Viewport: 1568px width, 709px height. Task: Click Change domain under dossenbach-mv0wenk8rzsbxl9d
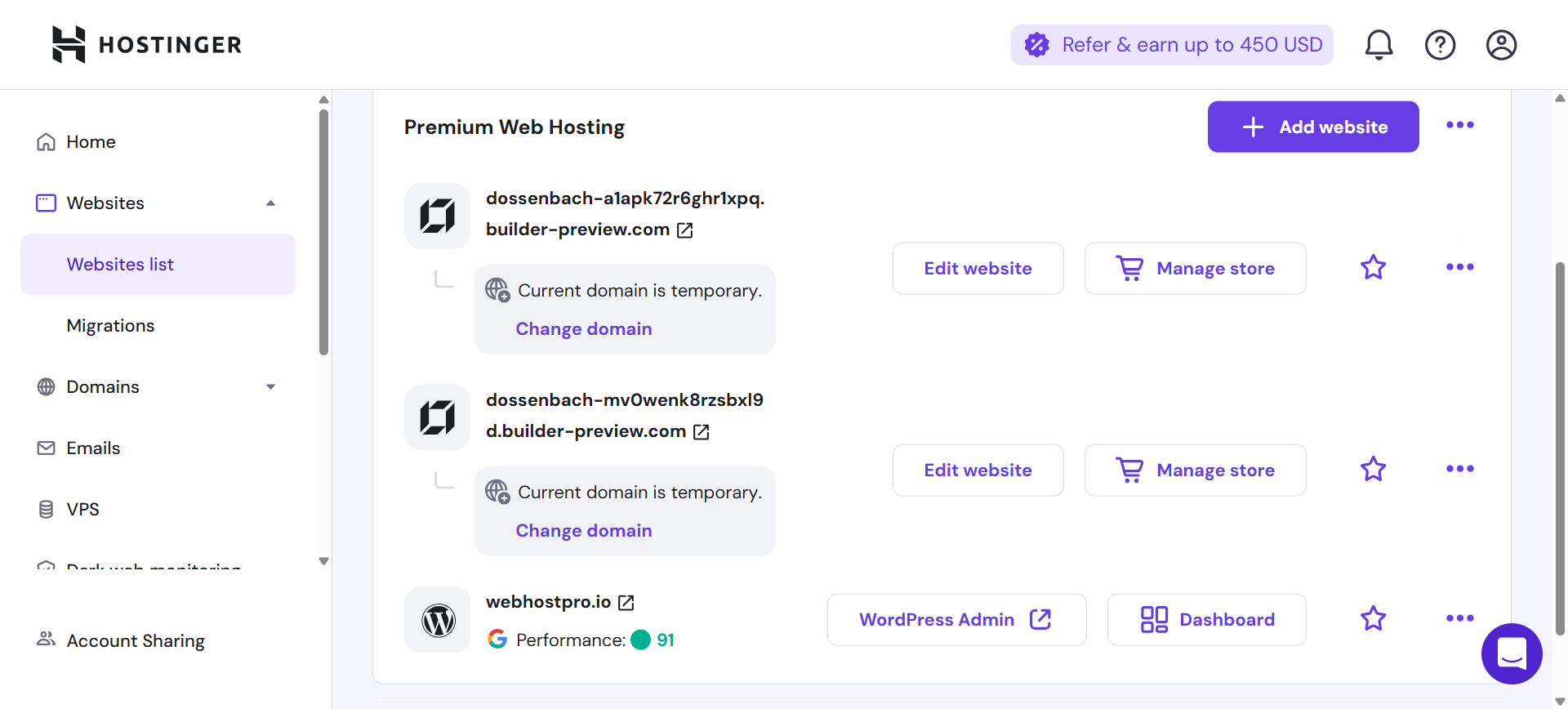click(584, 530)
